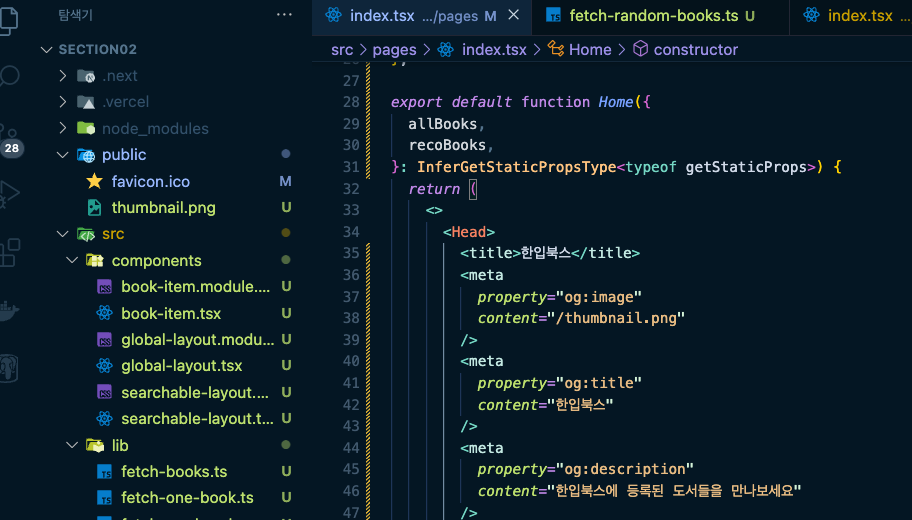The image size is (912, 520).
Task: Expand the node_modules folder
Action: pos(62,128)
